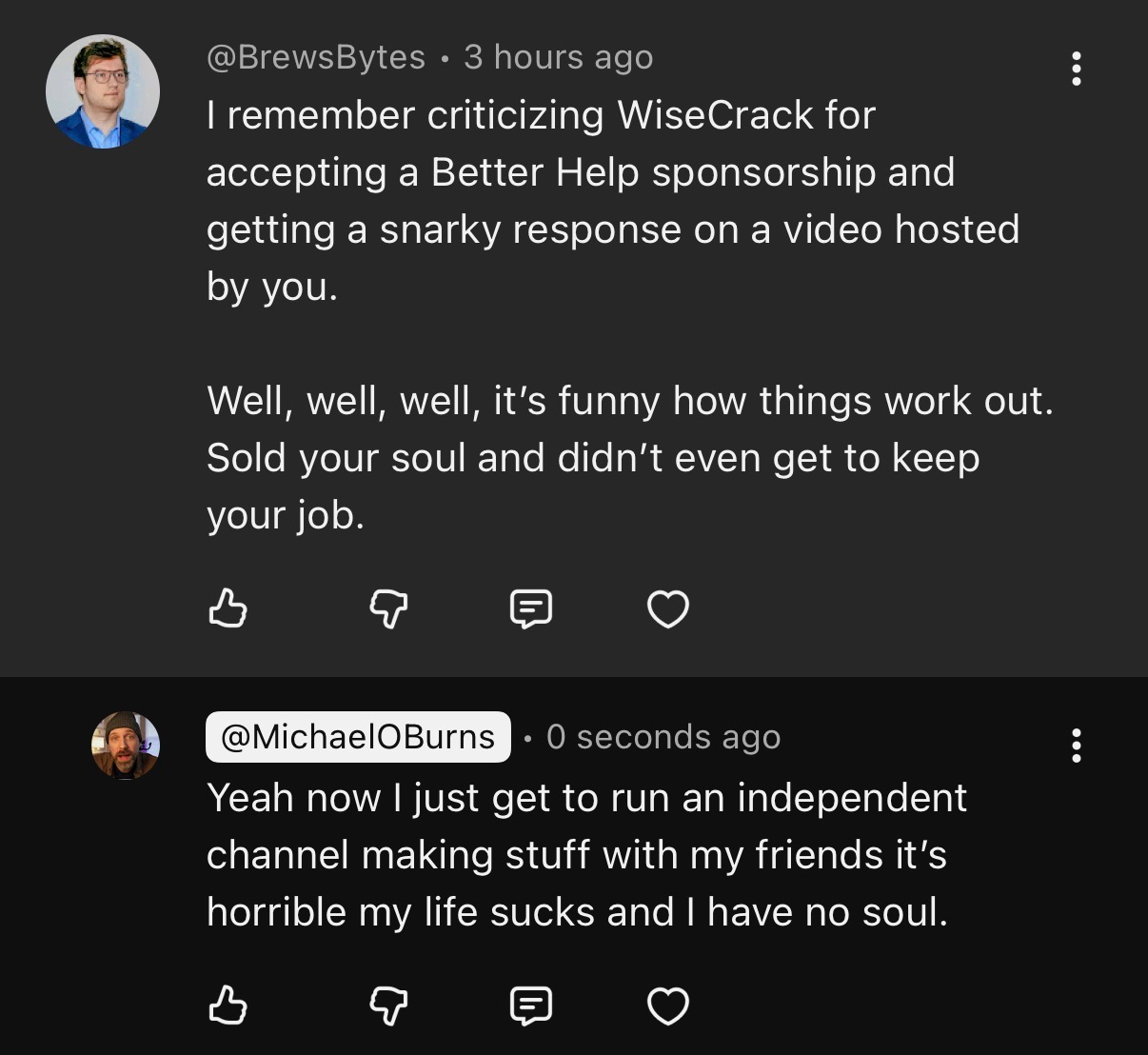Open three-dot menu for MichaelOBurns reply

[x=1077, y=746]
